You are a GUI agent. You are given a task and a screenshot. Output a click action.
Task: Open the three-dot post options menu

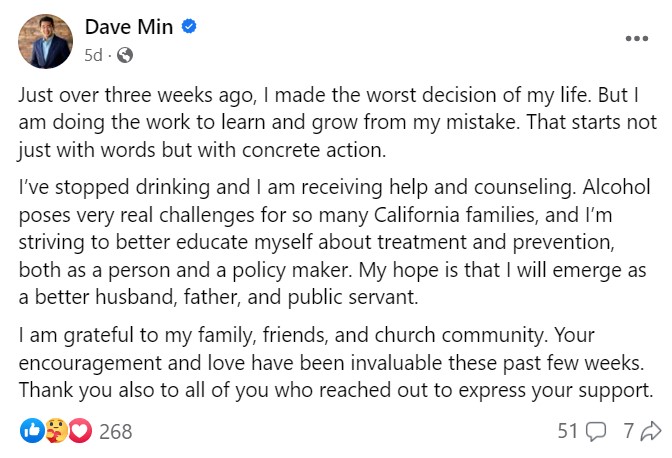point(636,39)
